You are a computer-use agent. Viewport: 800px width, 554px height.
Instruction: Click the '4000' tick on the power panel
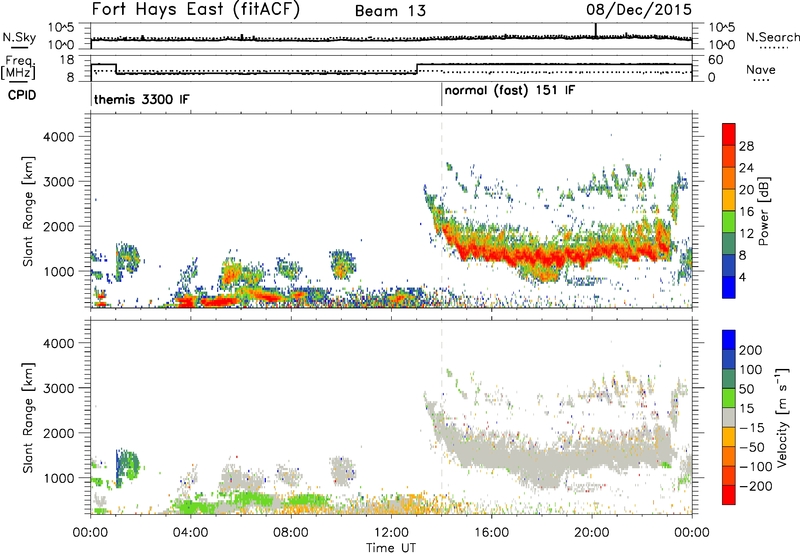pos(58,137)
